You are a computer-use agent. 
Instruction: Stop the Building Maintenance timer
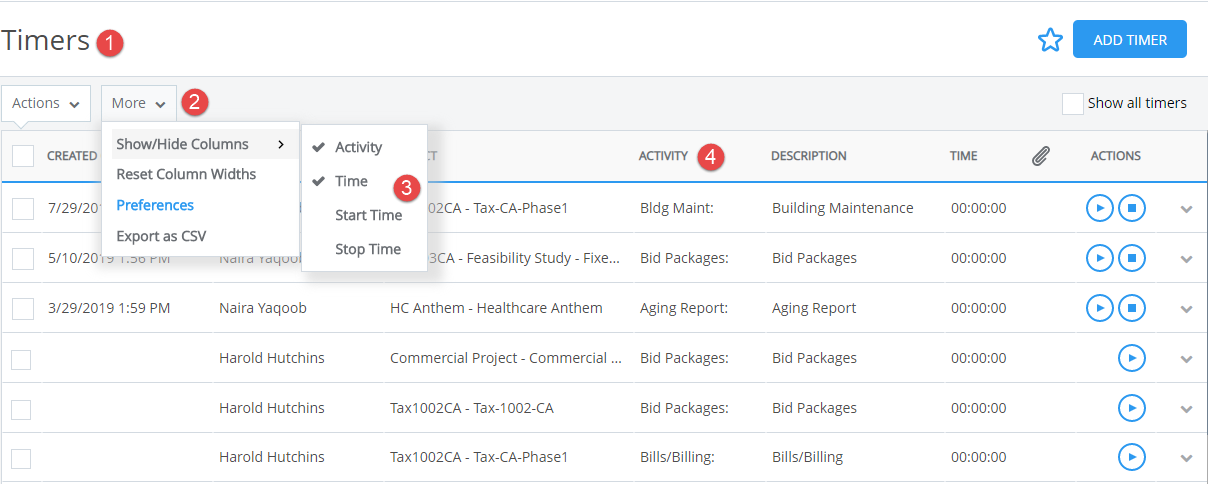tap(1131, 208)
